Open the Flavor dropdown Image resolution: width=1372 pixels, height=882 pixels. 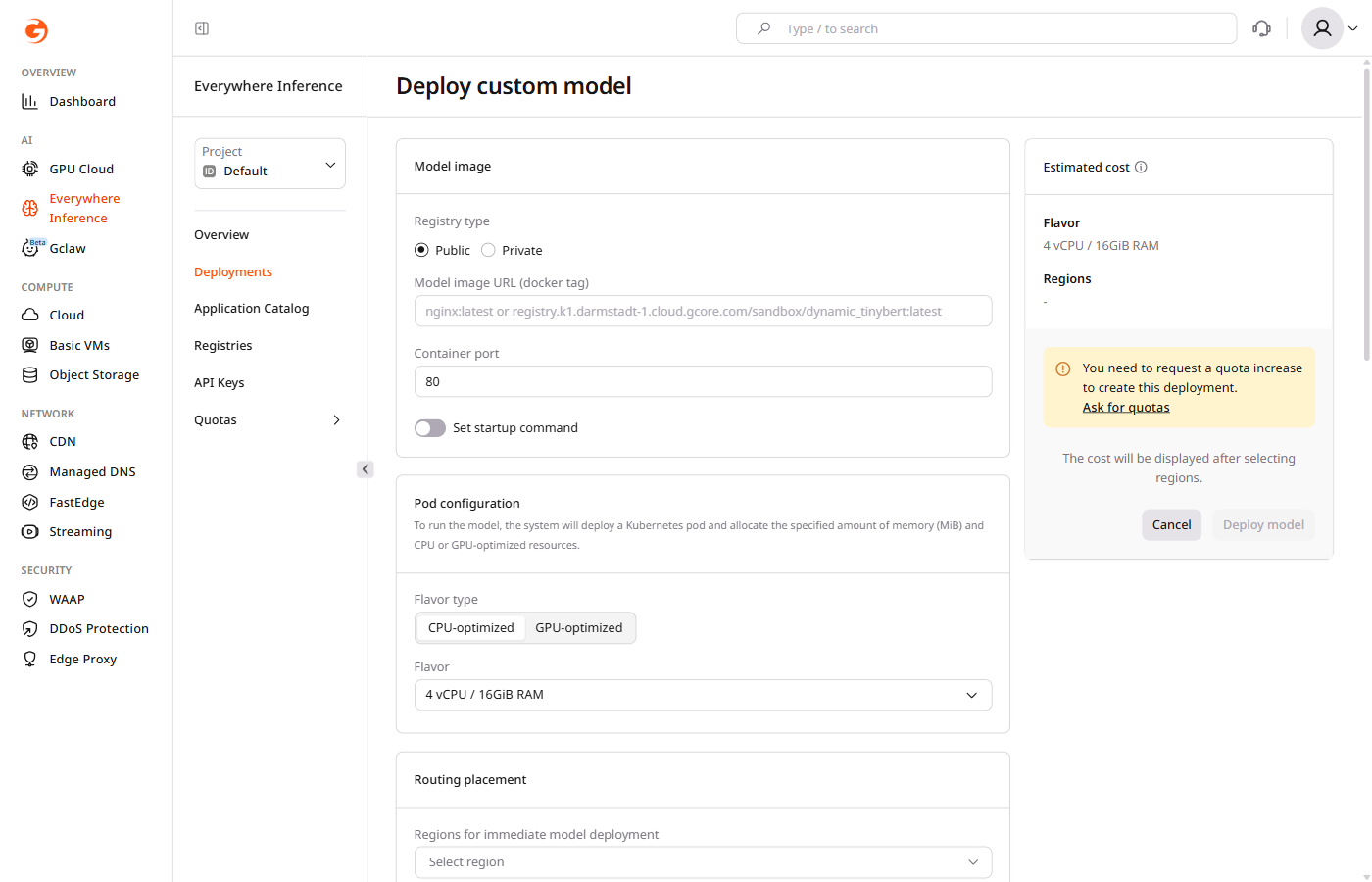703,695
